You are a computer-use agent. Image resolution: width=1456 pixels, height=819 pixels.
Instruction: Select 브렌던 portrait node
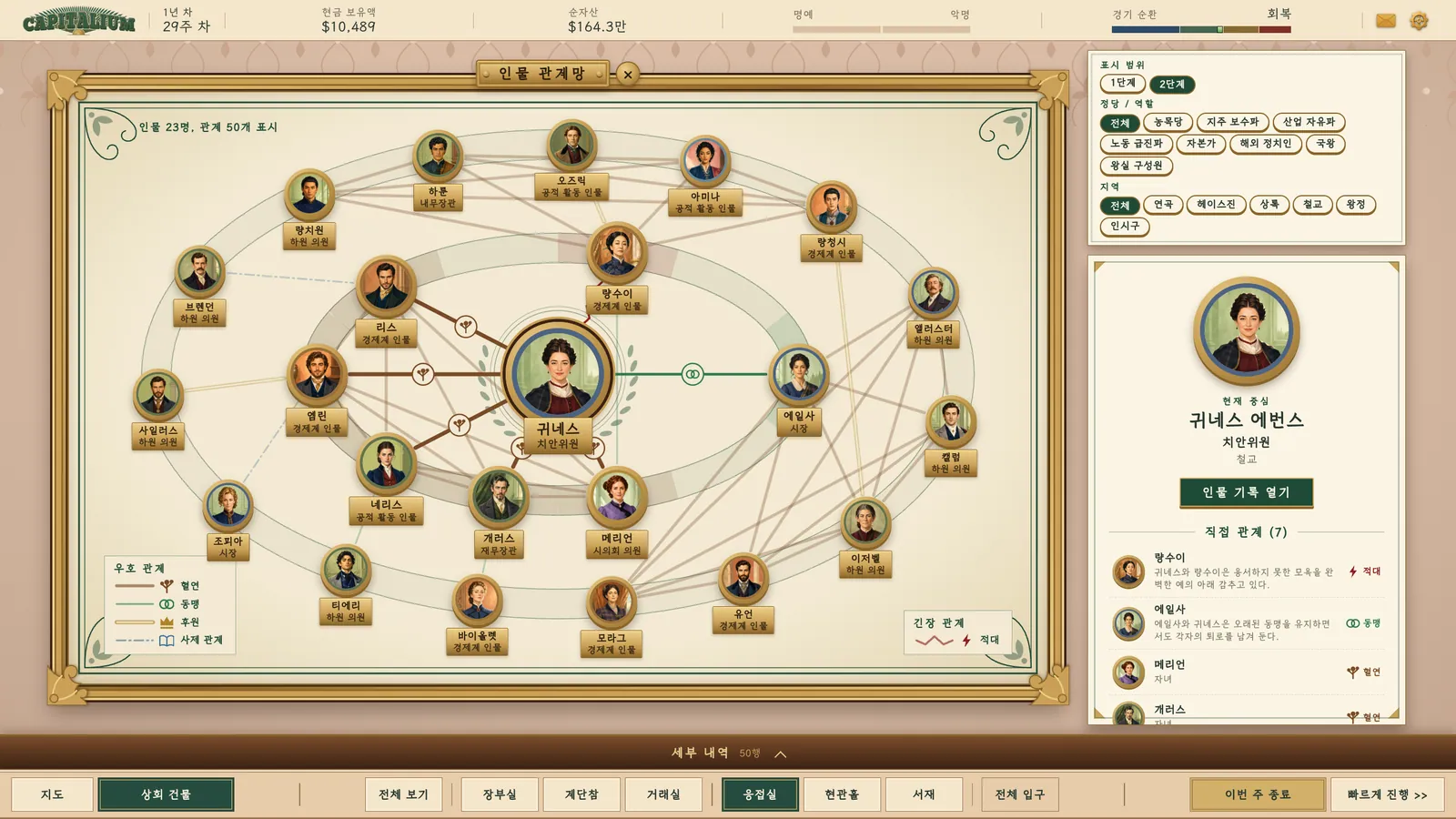pos(199,271)
